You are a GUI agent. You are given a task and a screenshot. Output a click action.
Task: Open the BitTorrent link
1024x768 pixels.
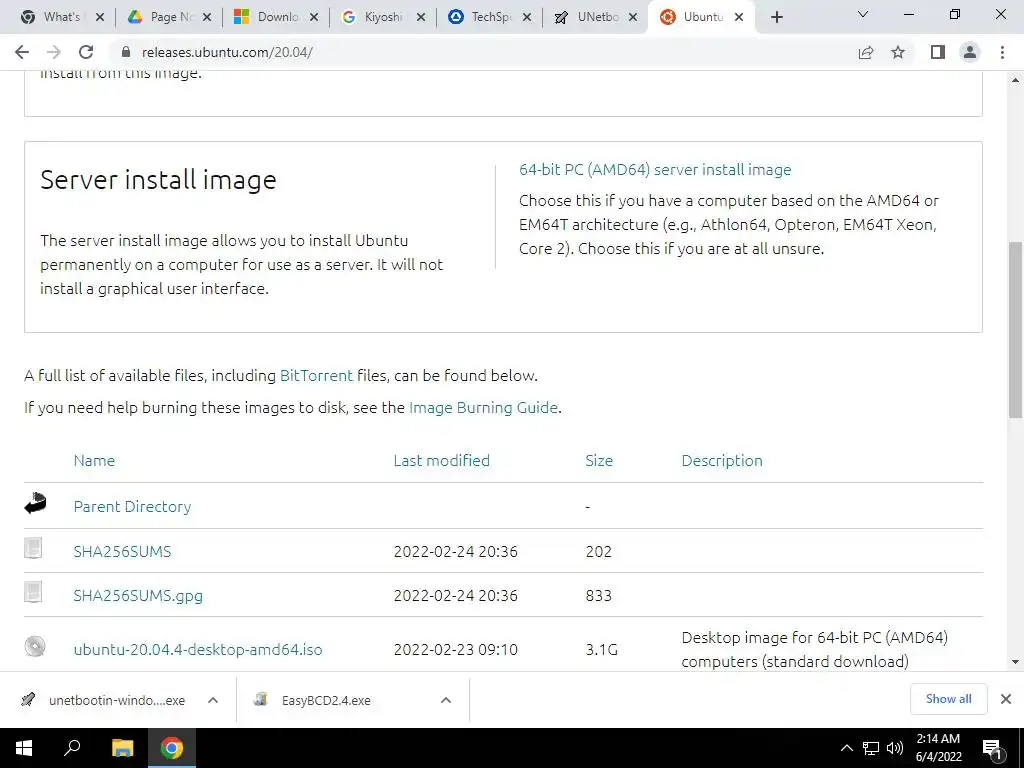click(x=316, y=376)
